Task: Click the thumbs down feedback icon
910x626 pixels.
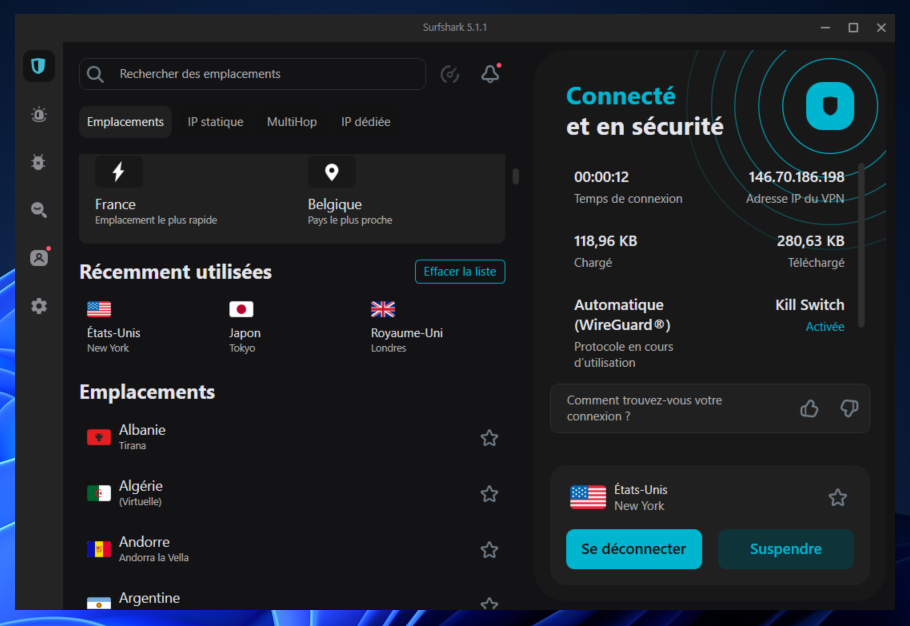Action: [x=849, y=408]
